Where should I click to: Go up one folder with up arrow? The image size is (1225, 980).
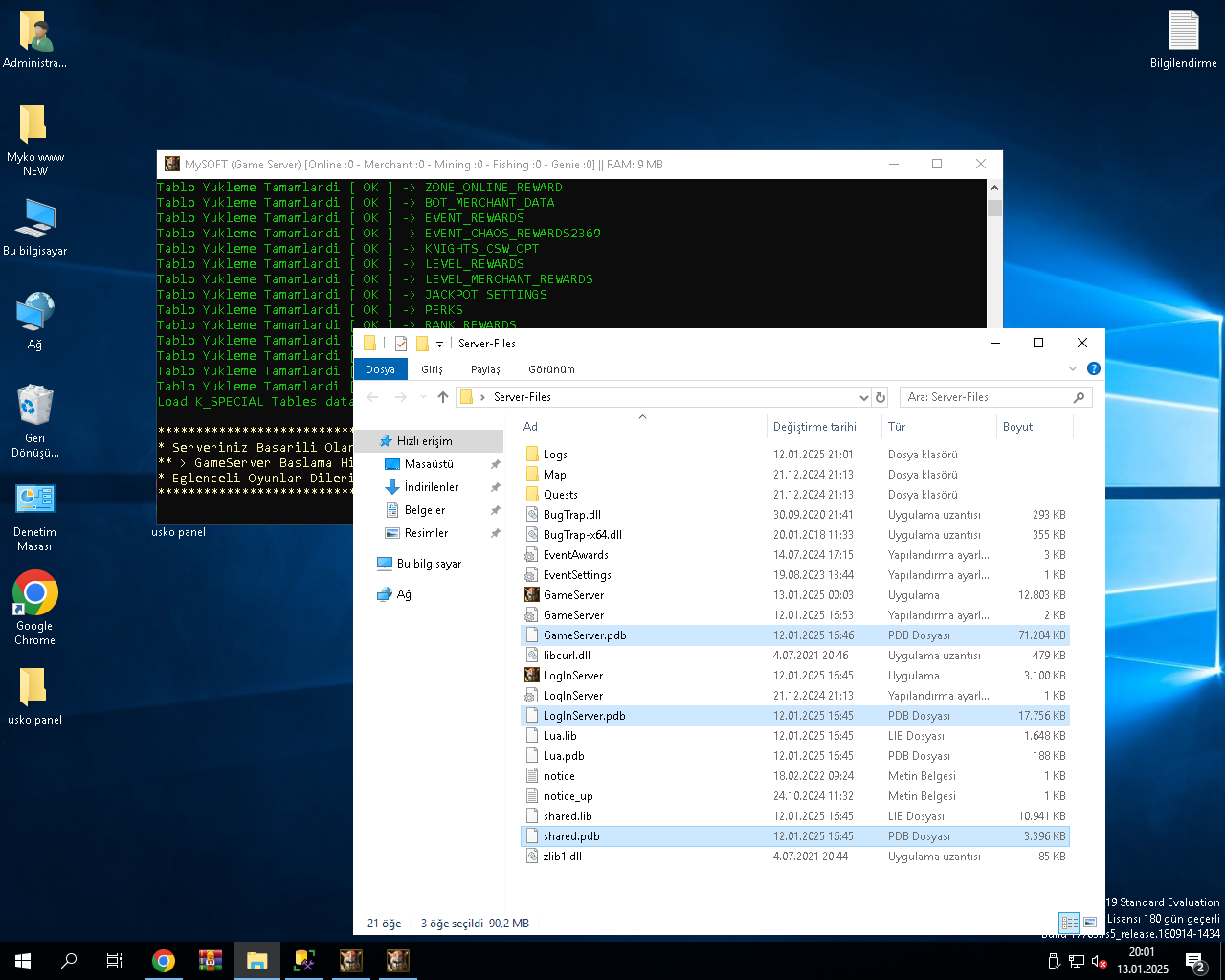[443, 397]
